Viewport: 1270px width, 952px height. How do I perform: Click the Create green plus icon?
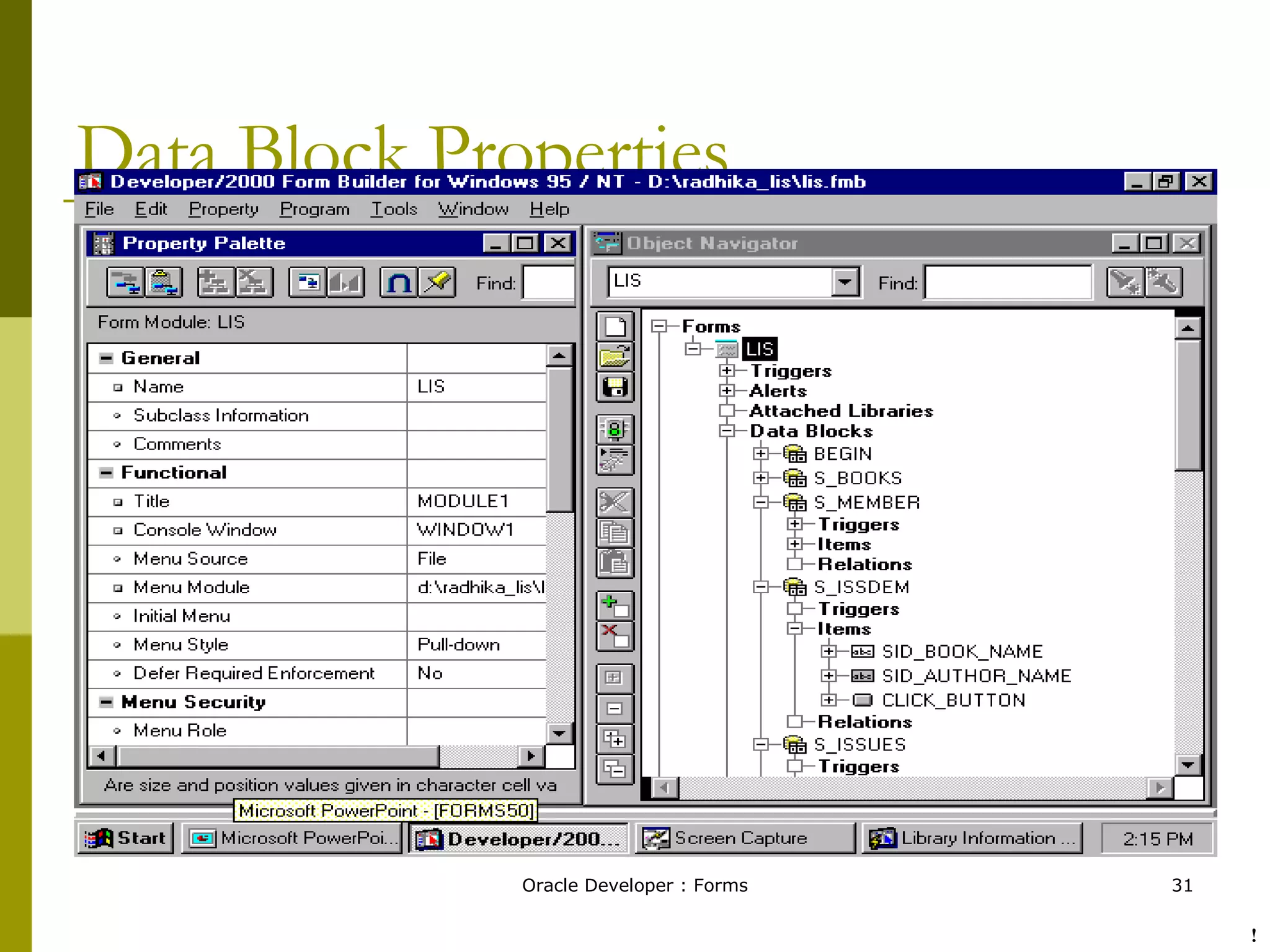click(615, 606)
